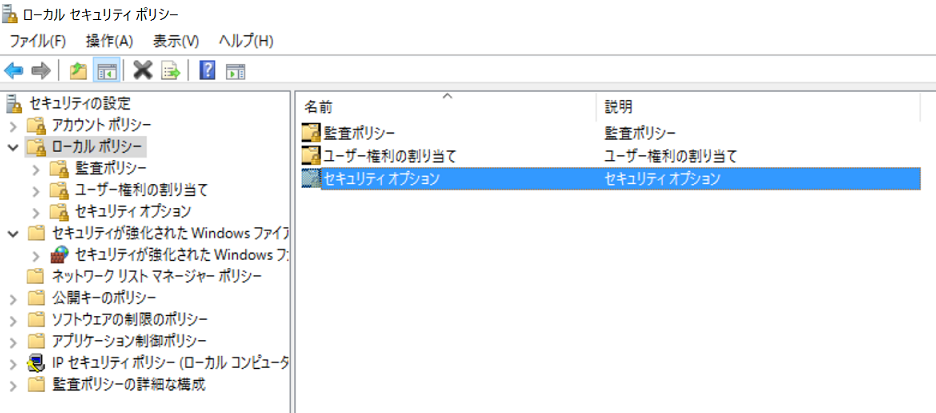This screenshot has width=936, height=413.
Task: Select セキュリティの設定 root label
Action: (80, 103)
